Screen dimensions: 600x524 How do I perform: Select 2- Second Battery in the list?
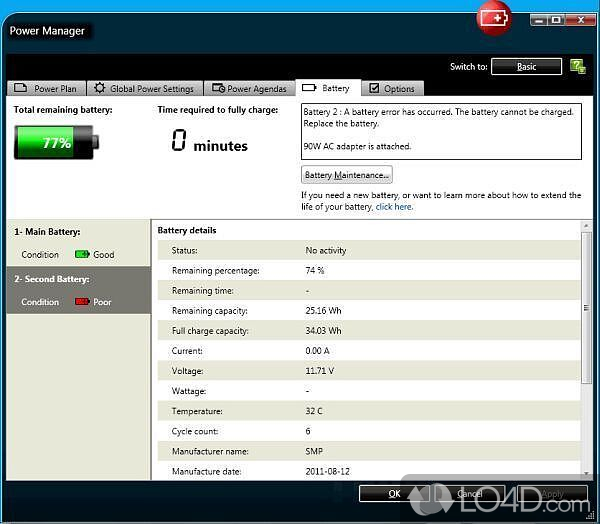point(79,290)
